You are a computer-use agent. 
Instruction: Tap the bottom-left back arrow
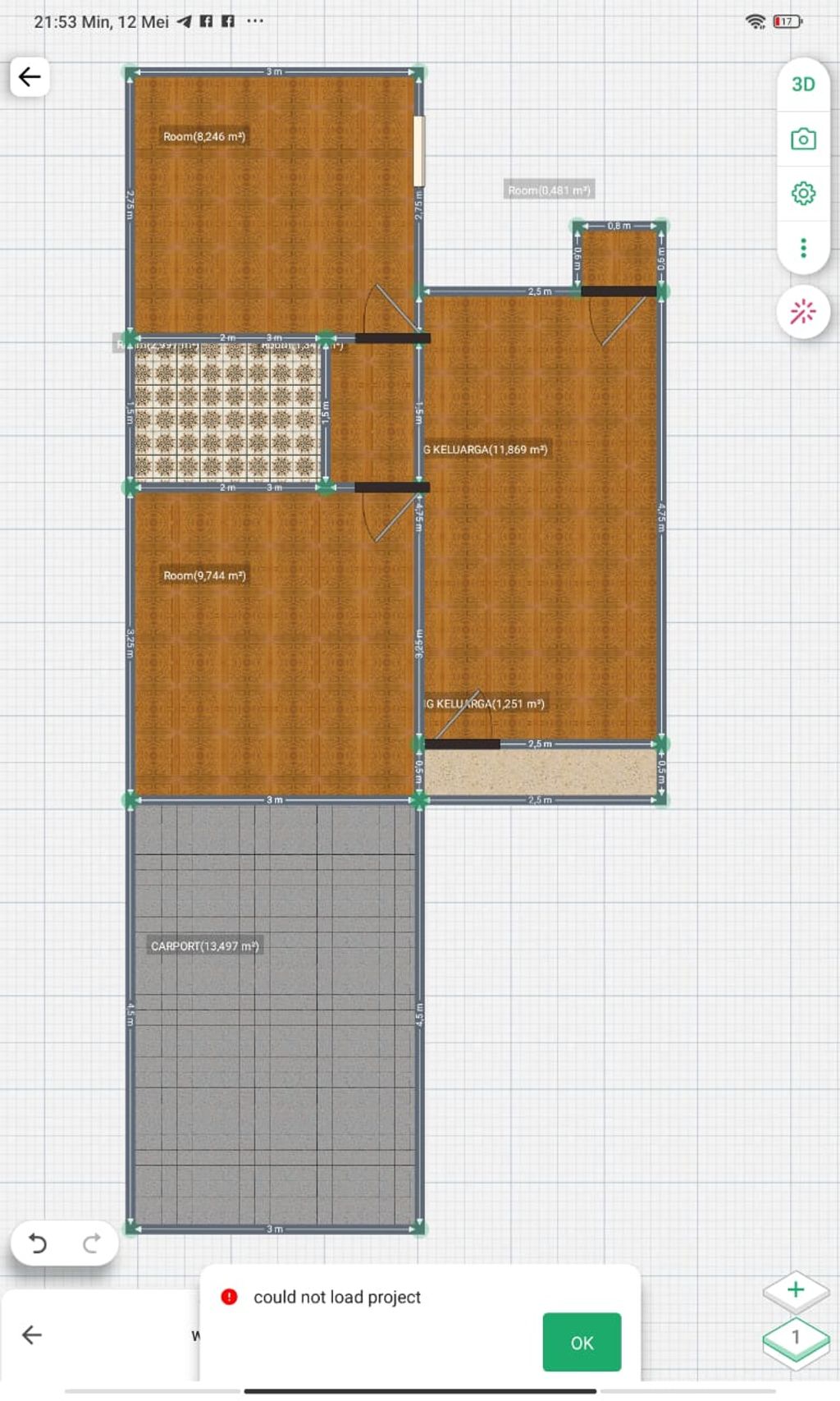click(x=31, y=1335)
